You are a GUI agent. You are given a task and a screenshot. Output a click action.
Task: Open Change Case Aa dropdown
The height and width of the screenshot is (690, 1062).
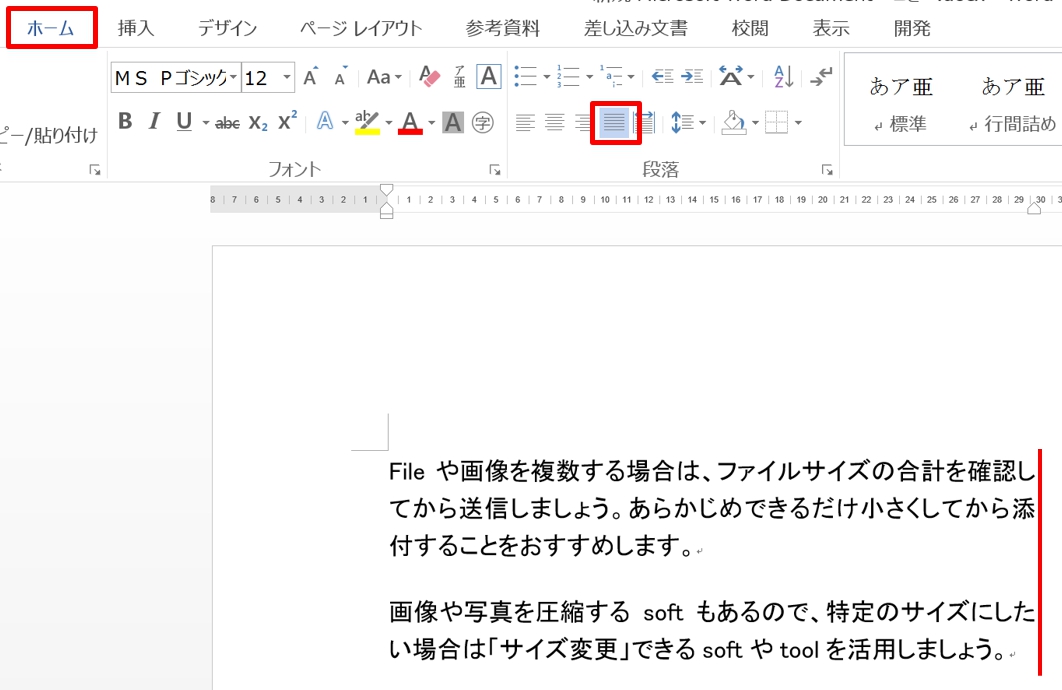[384, 77]
